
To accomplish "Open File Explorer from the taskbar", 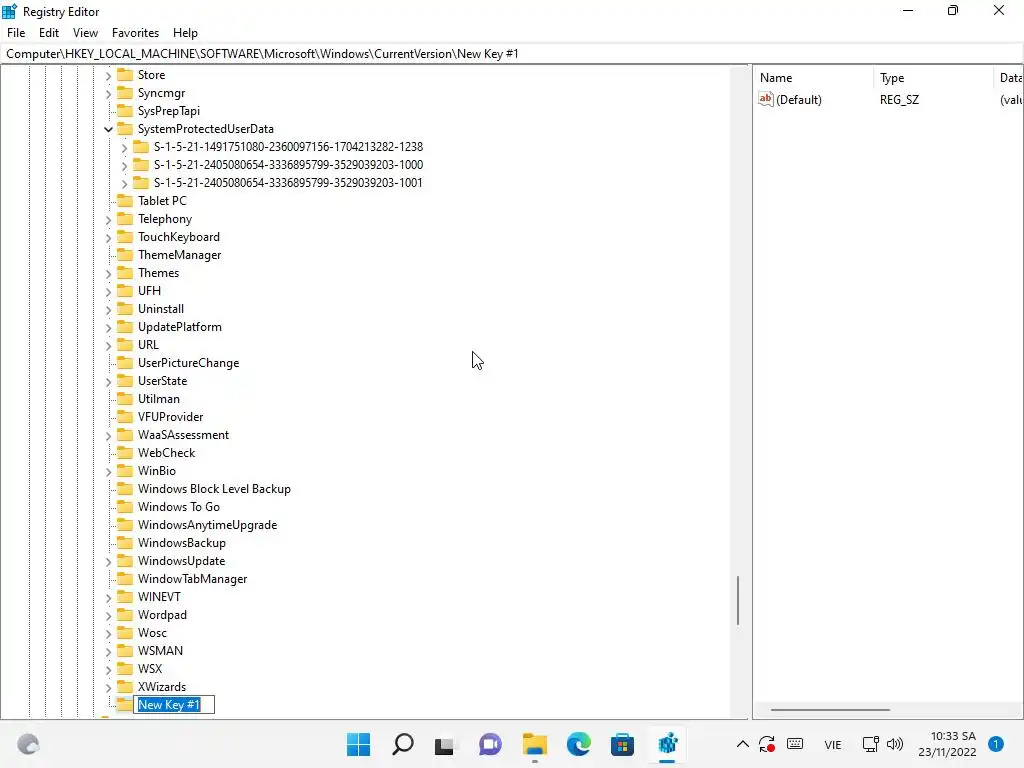I will pos(534,744).
